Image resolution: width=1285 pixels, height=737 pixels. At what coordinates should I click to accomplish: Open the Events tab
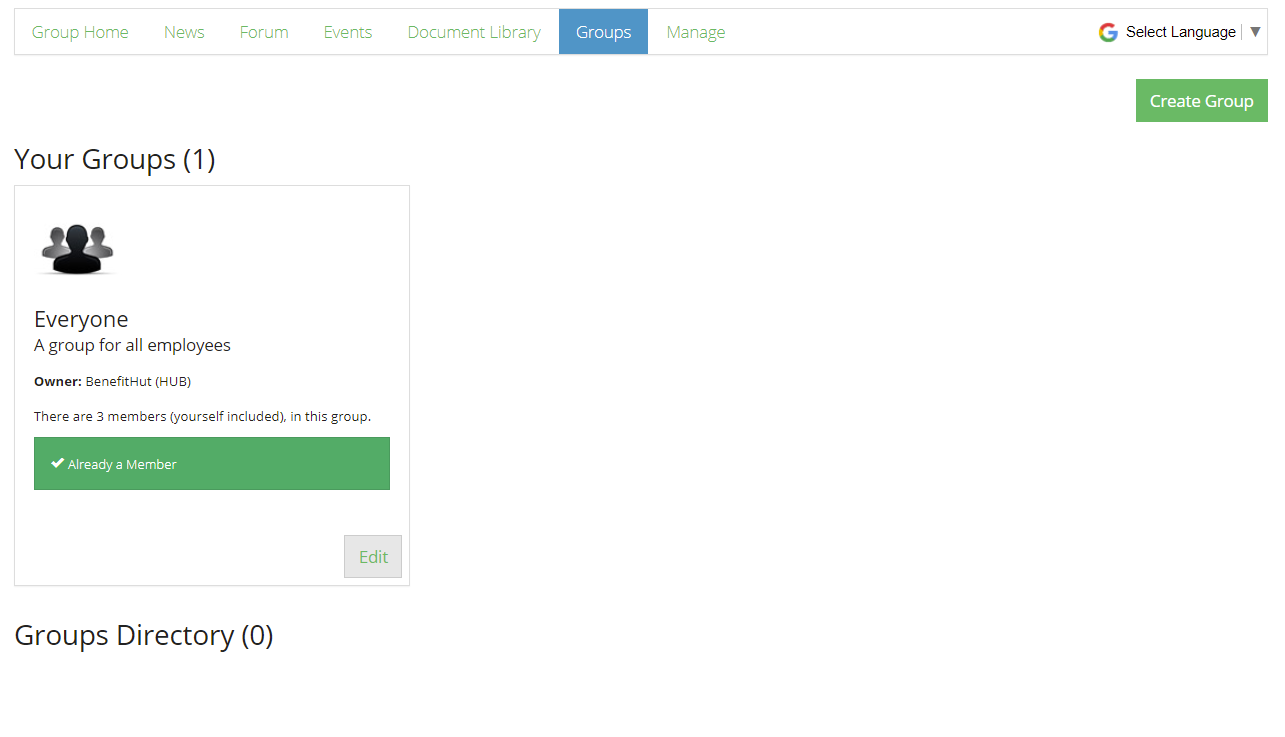tap(348, 32)
